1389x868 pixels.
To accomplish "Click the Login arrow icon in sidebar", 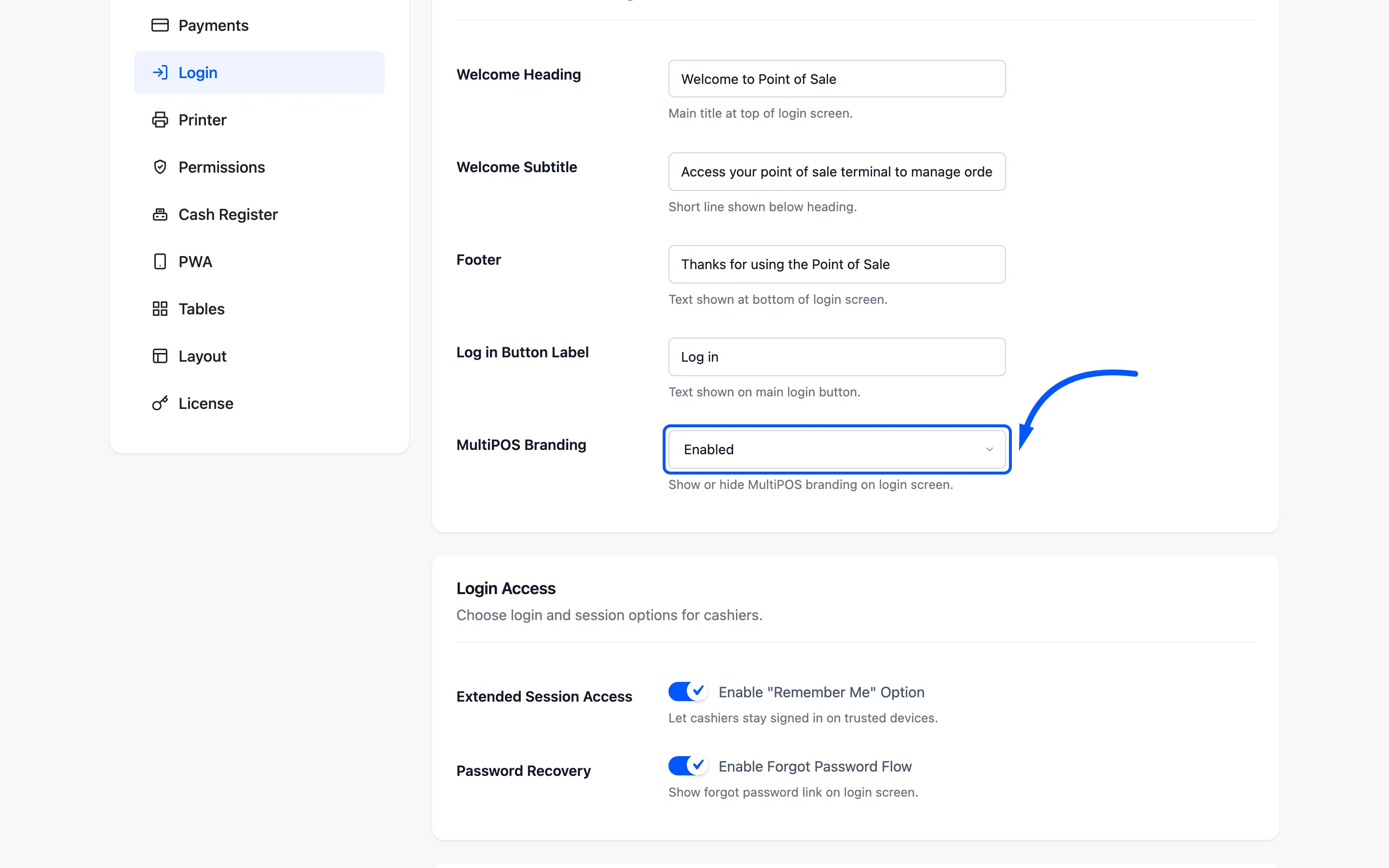I will [x=160, y=72].
